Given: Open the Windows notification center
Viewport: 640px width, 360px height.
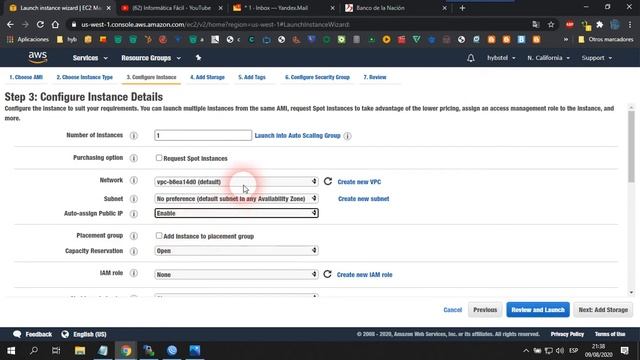Looking at the screenshot, I should click(625, 351).
